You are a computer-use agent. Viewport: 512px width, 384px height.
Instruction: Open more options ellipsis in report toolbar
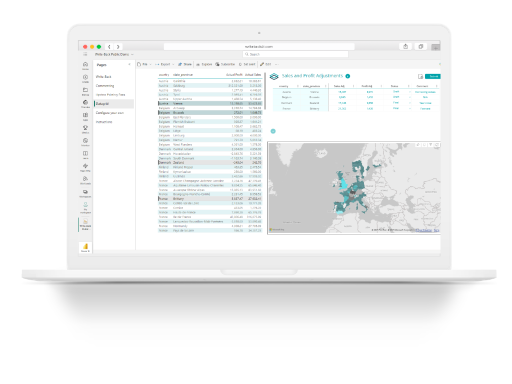(277, 64)
